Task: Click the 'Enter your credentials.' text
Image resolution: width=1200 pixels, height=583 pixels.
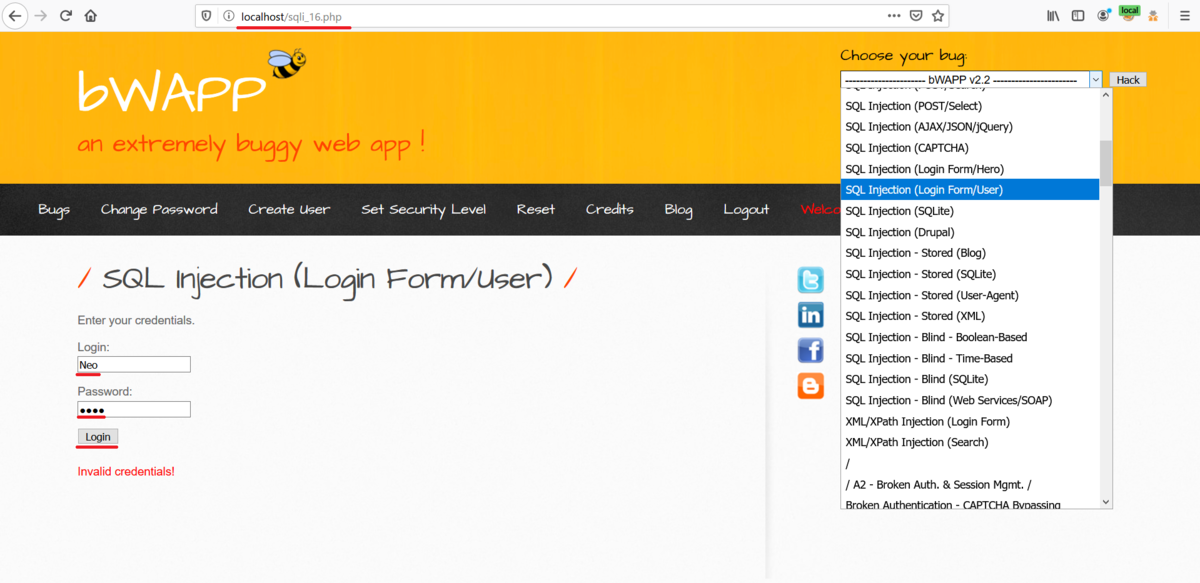Action: [136, 321]
